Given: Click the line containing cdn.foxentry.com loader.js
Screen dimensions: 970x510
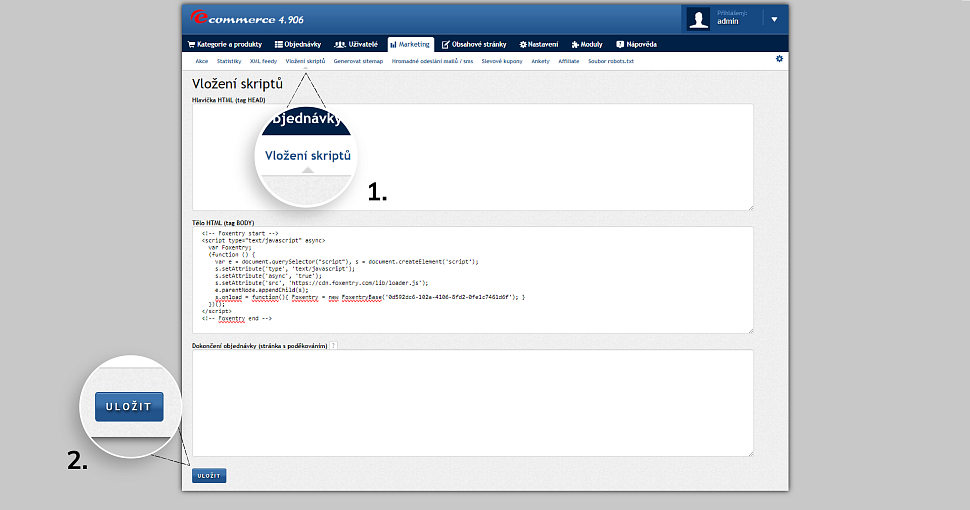Looking at the screenshot, I should [321, 283].
